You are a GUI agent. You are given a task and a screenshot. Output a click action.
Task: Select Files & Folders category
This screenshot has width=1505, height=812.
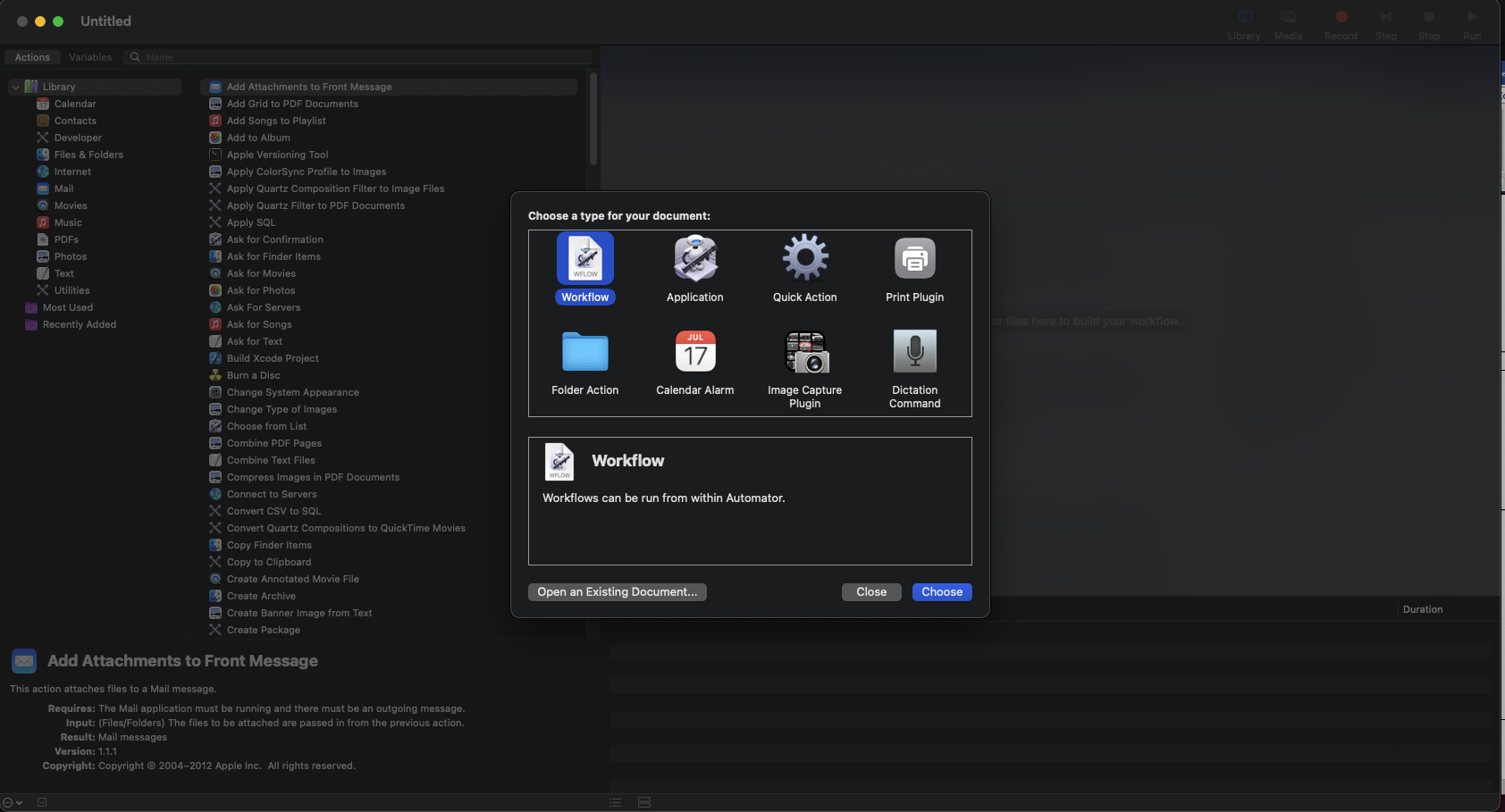(x=88, y=155)
